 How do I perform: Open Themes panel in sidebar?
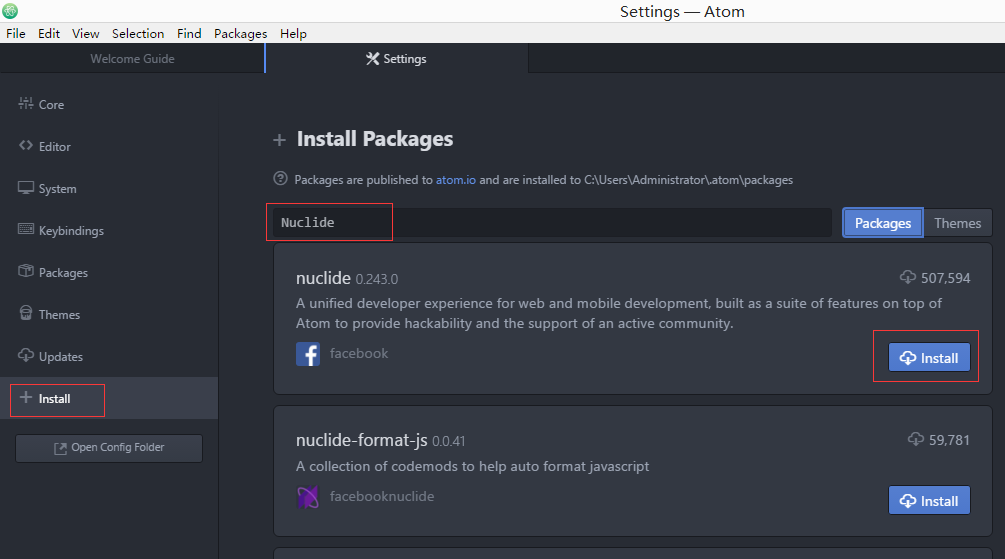click(109, 314)
